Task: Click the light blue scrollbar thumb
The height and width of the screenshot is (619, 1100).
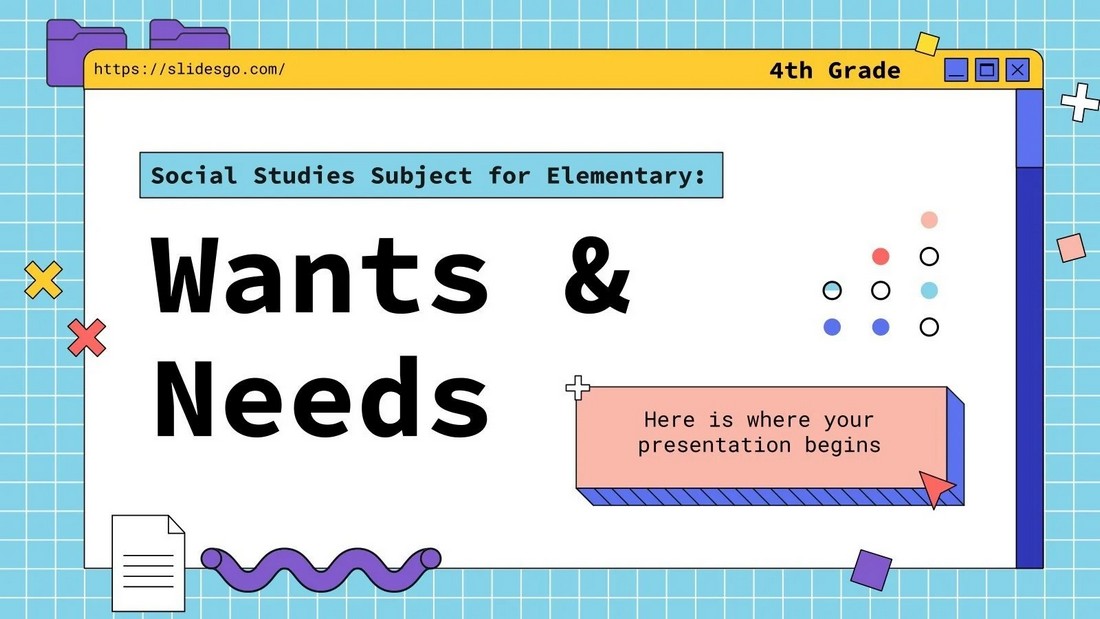Action: (1029, 128)
